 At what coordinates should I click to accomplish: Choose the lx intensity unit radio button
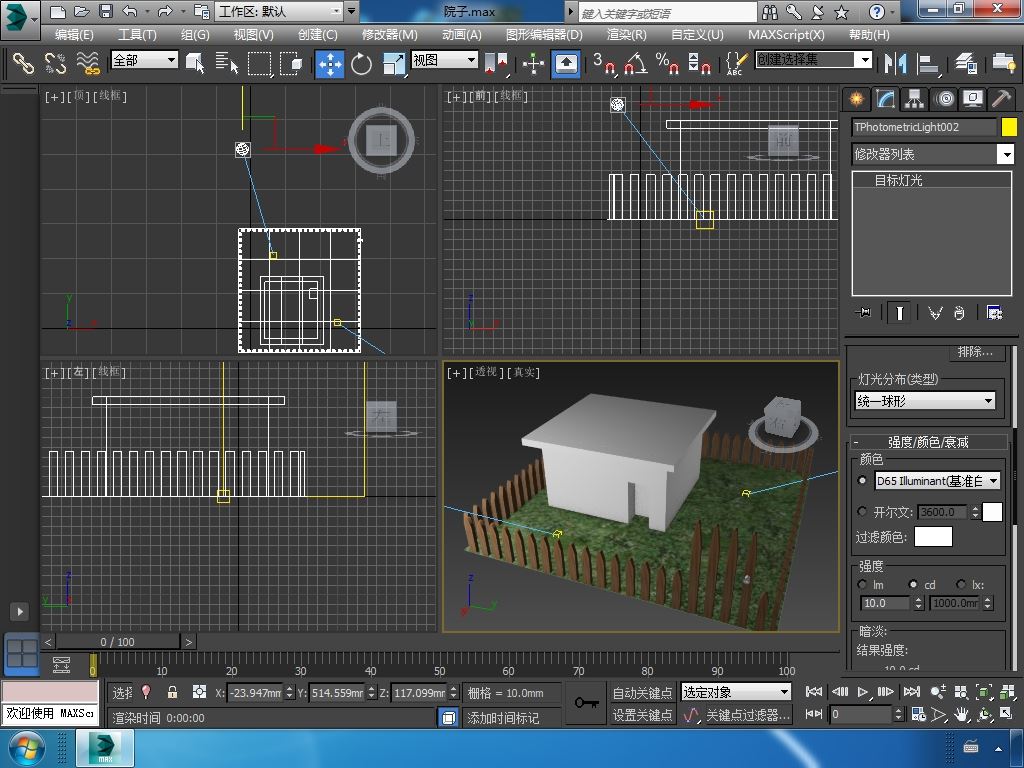point(961,584)
